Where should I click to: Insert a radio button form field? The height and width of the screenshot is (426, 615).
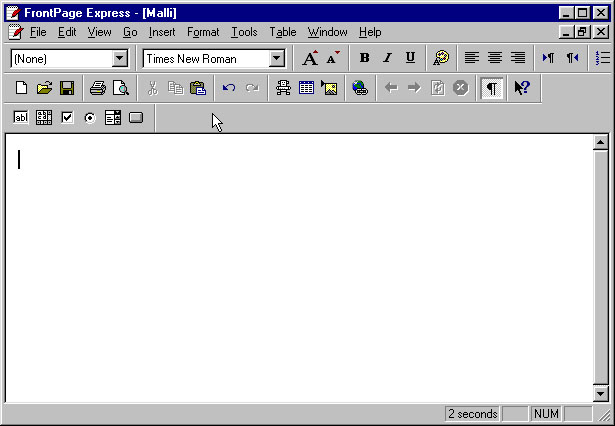coord(90,118)
